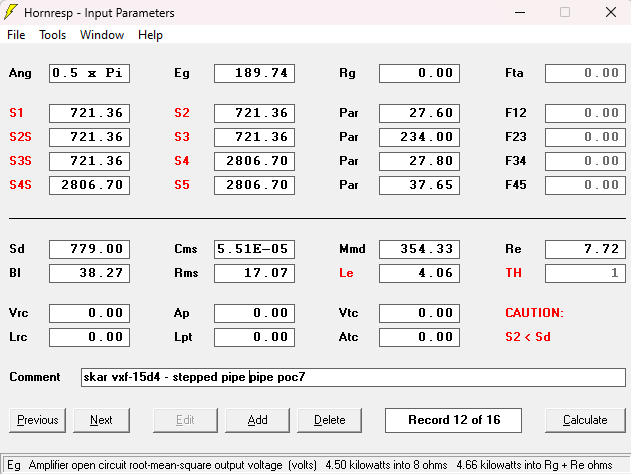The width and height of the screenshot is (631, 474).
Task: Click the Calculate button
Action: click(585, 420)
